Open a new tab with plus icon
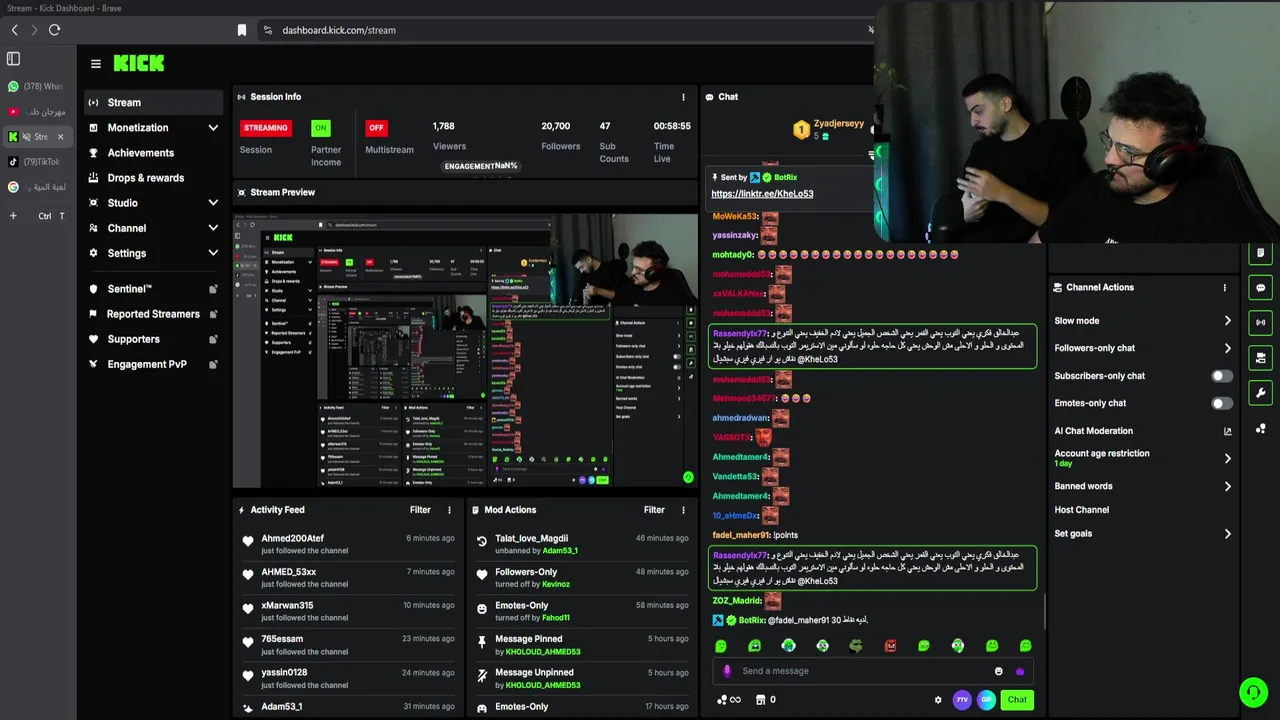 (x=13, y=216)
